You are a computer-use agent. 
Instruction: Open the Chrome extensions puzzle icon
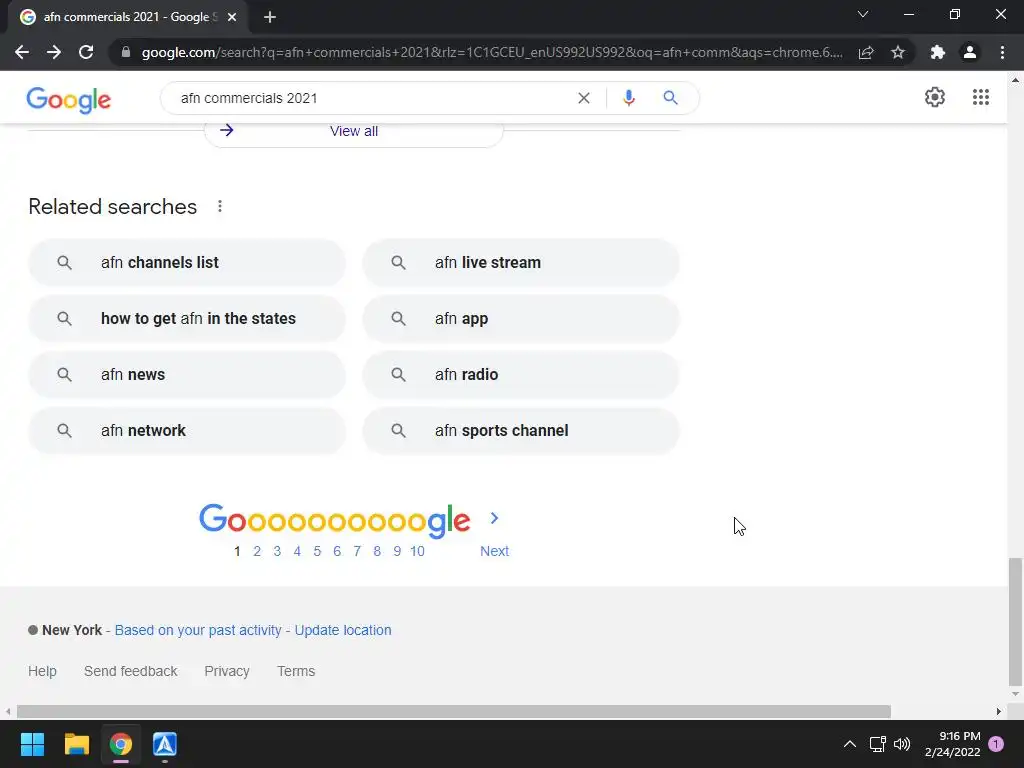tap(938, 52)
